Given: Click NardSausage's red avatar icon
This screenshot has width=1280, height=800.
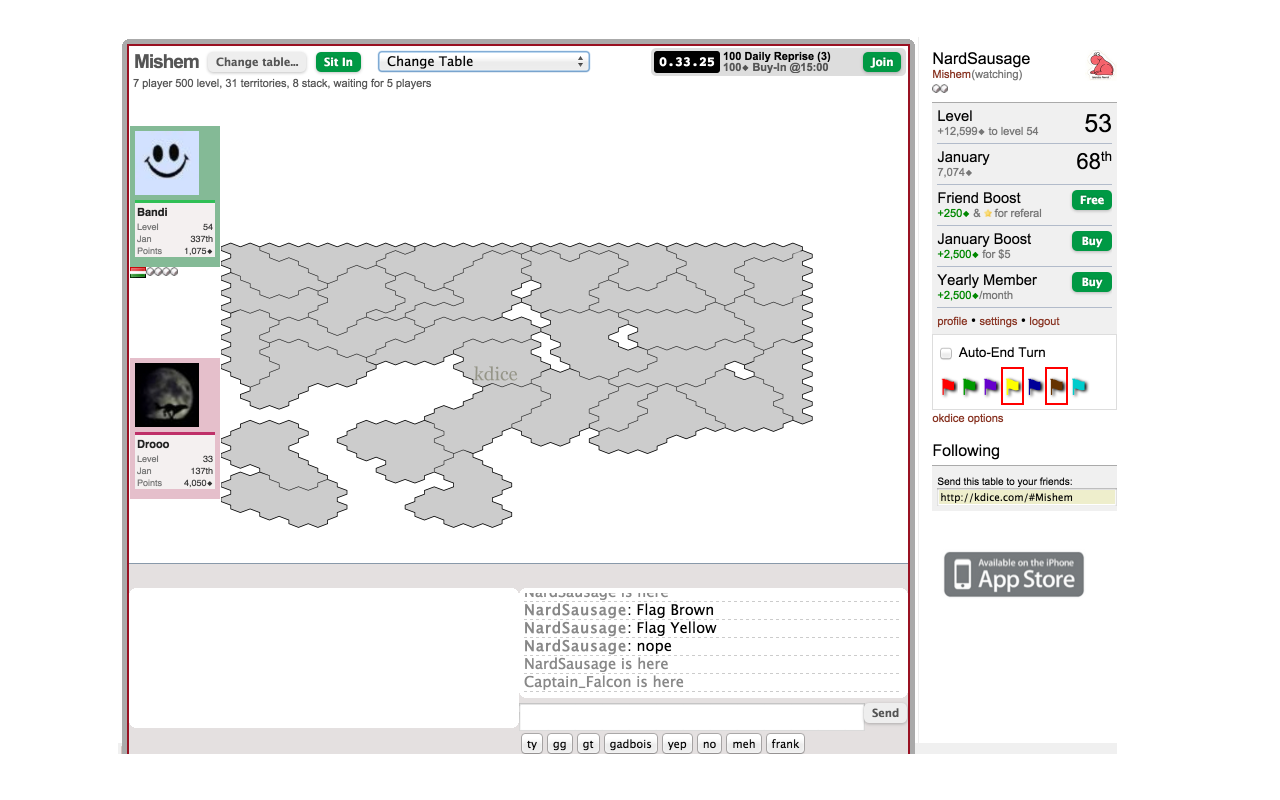Looking at the screenshot, I should click(1101, 66).
